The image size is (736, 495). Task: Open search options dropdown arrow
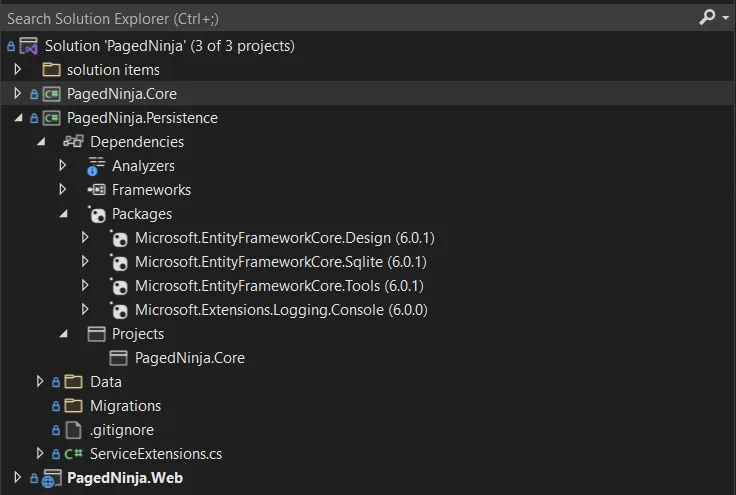coord(726,18)
